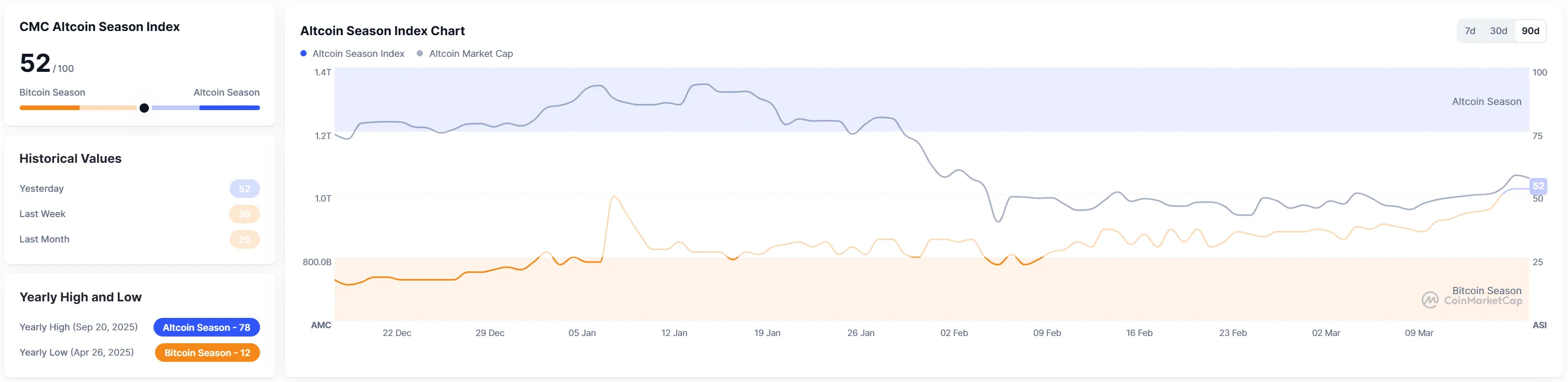This screenshot has width=1568, height=382.
Task: Toggle the Altcoin Season Index legend dot
Action: [303, 54]
